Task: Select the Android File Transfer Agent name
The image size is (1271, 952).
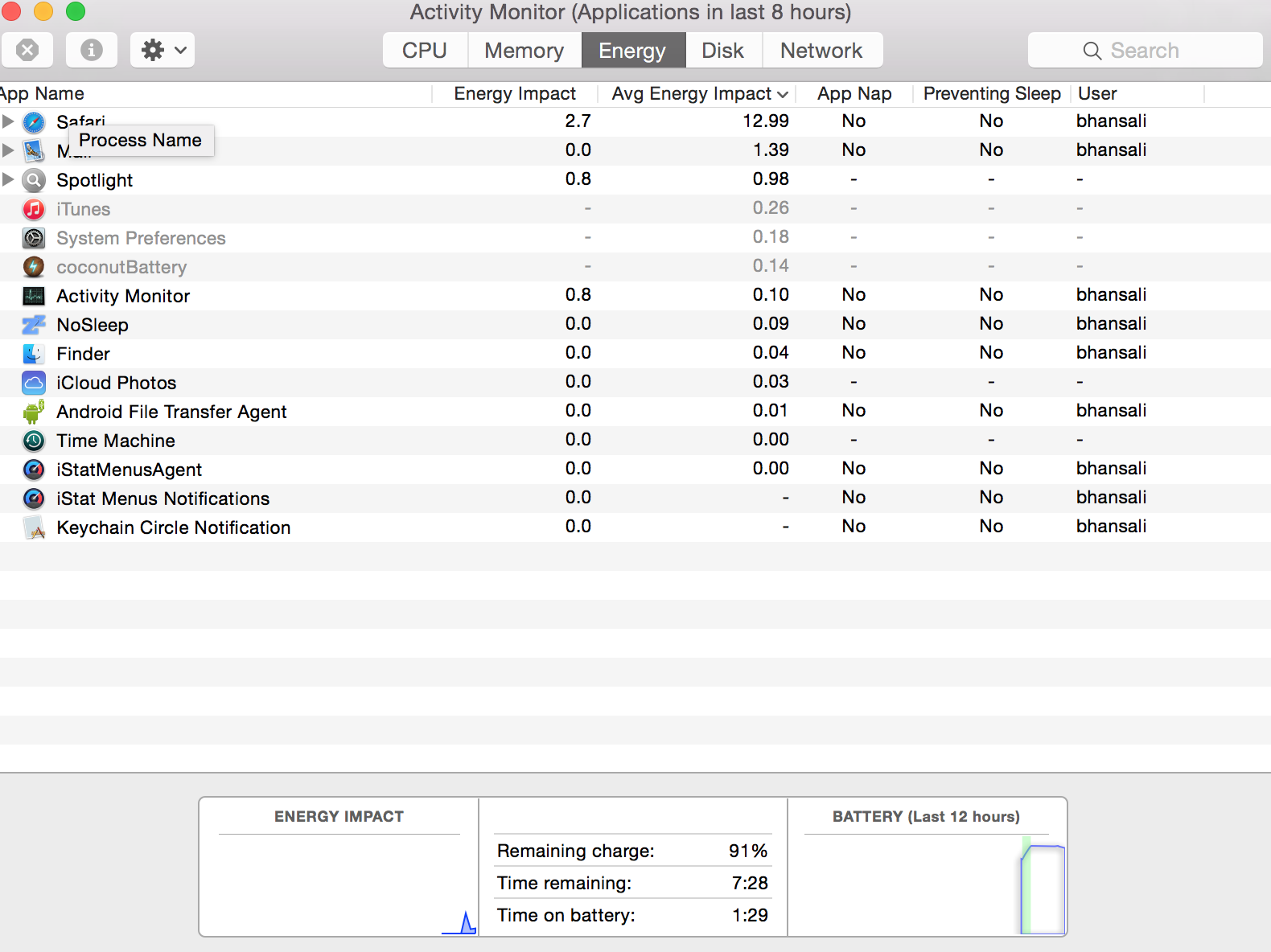Action: point(172,412)
